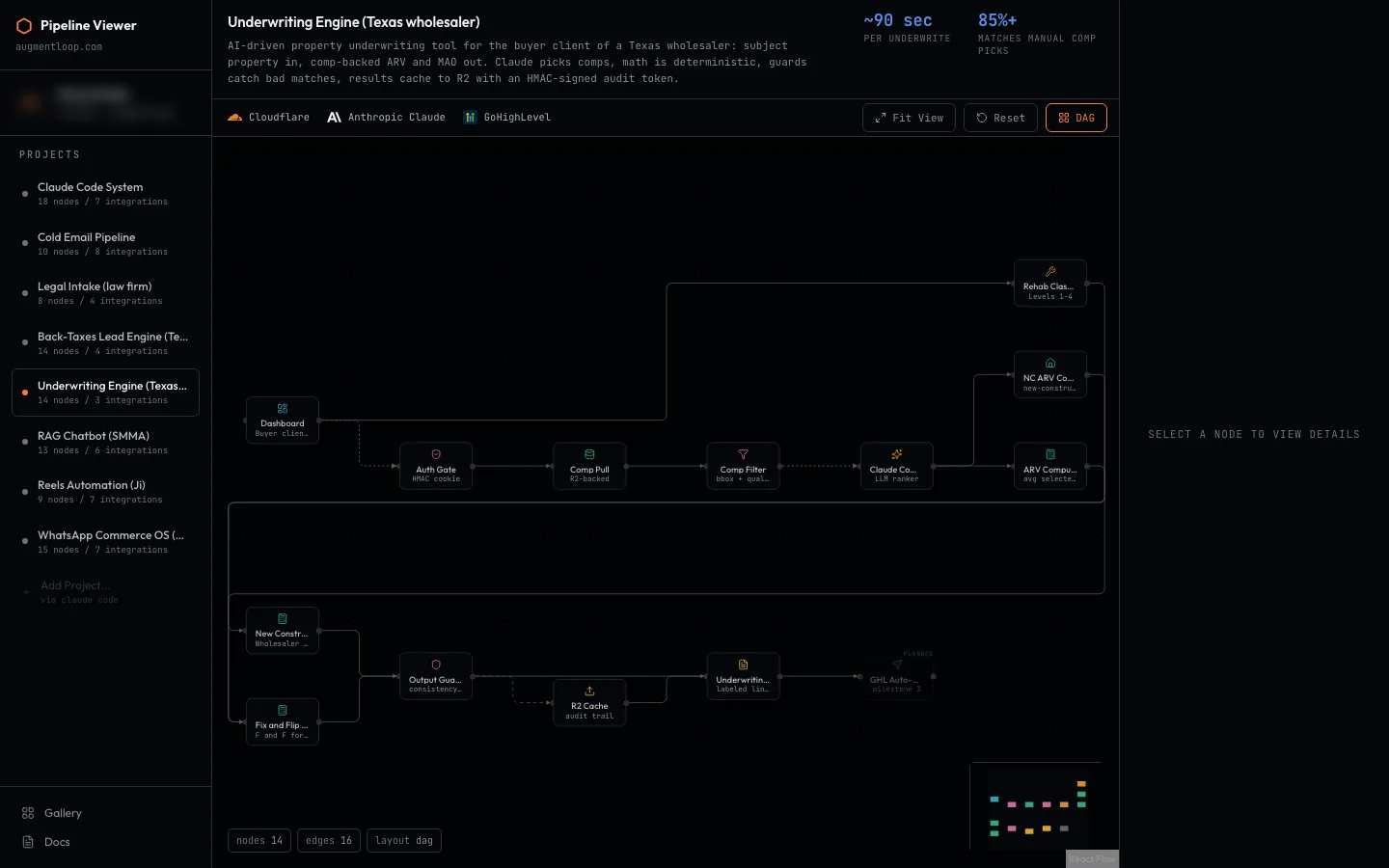Reset the pipeline canvas

[1000, 118]
